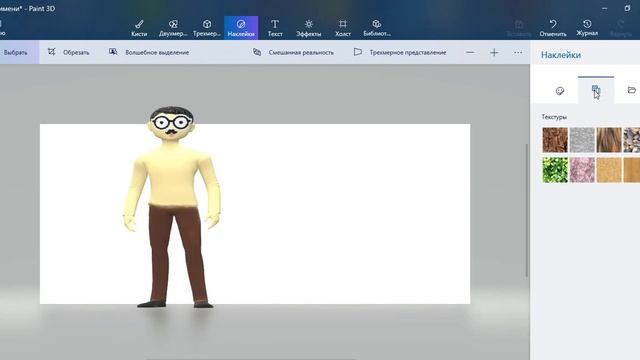
Task: Click the Вернуть redo button
Action: tap(621, 28)
